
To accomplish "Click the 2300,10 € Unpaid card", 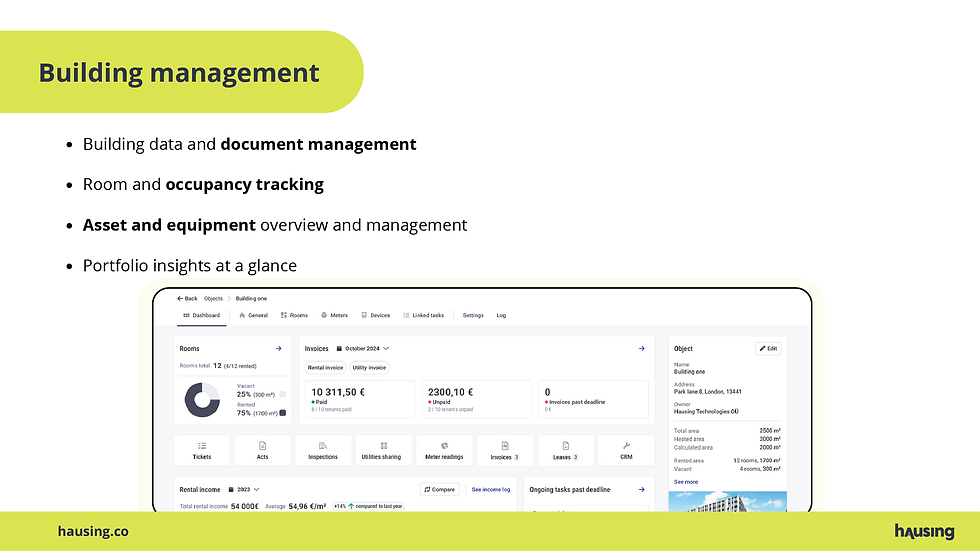I will pyautogui.click(x=476, y=399).
